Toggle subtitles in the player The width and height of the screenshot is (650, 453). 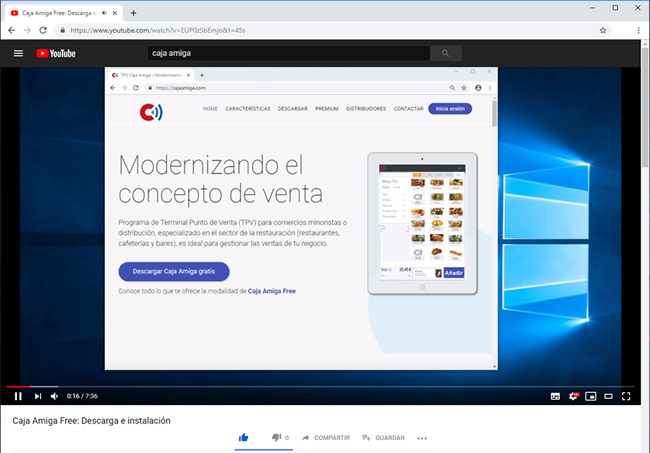click(555, 397)
